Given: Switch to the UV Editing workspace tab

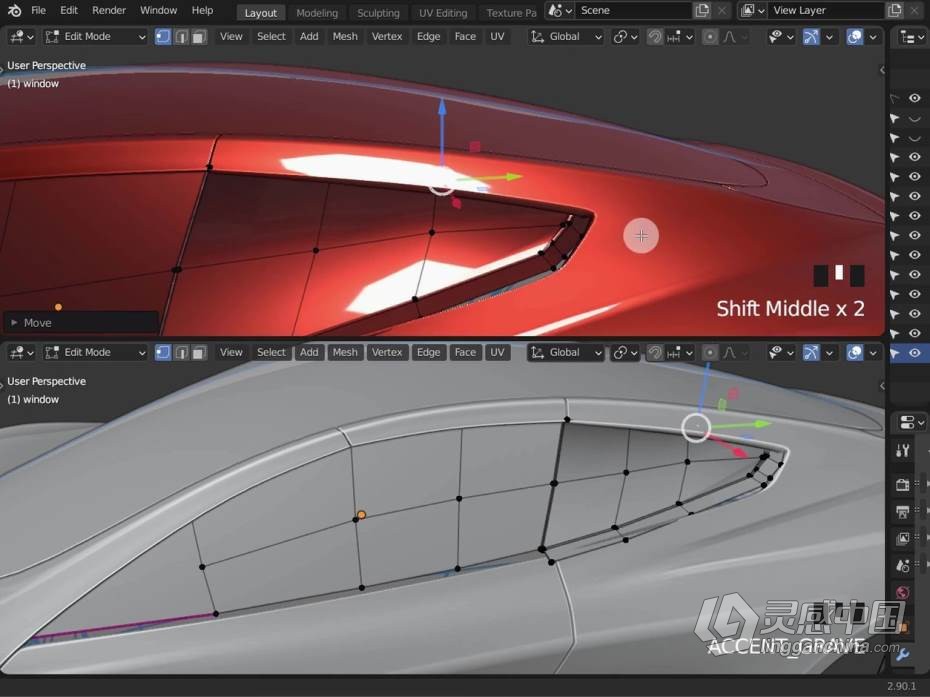Looking at the screenshot, I should [x=443, y=12].
